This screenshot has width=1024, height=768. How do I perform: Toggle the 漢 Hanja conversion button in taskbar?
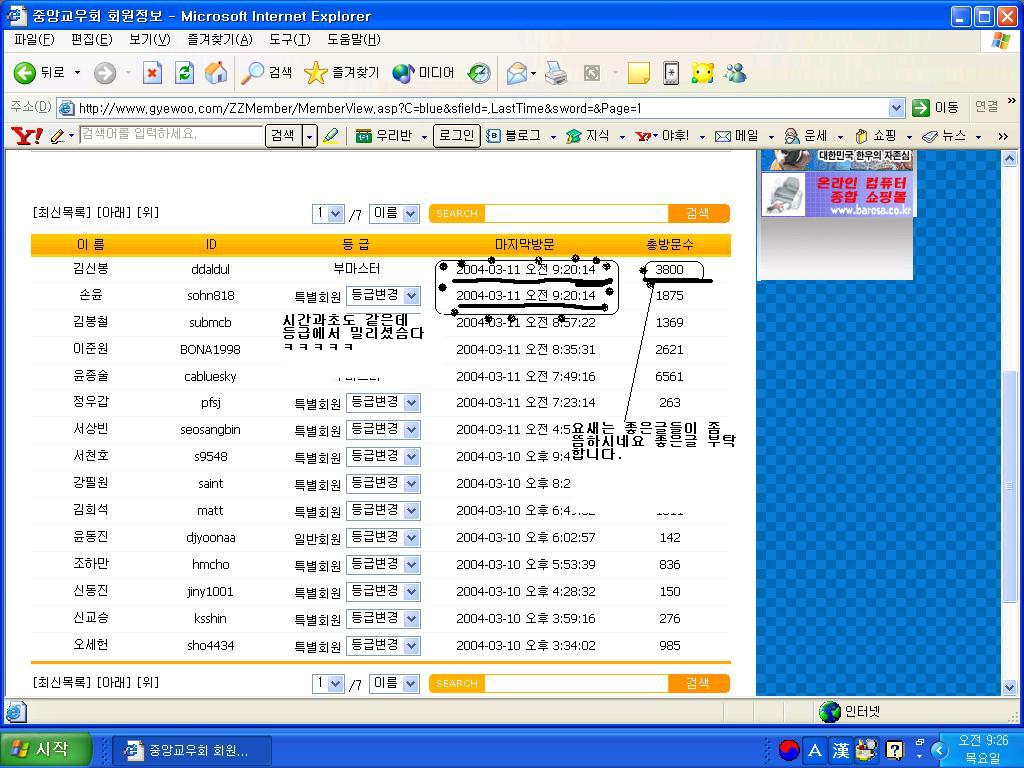[x=840, y=750]
